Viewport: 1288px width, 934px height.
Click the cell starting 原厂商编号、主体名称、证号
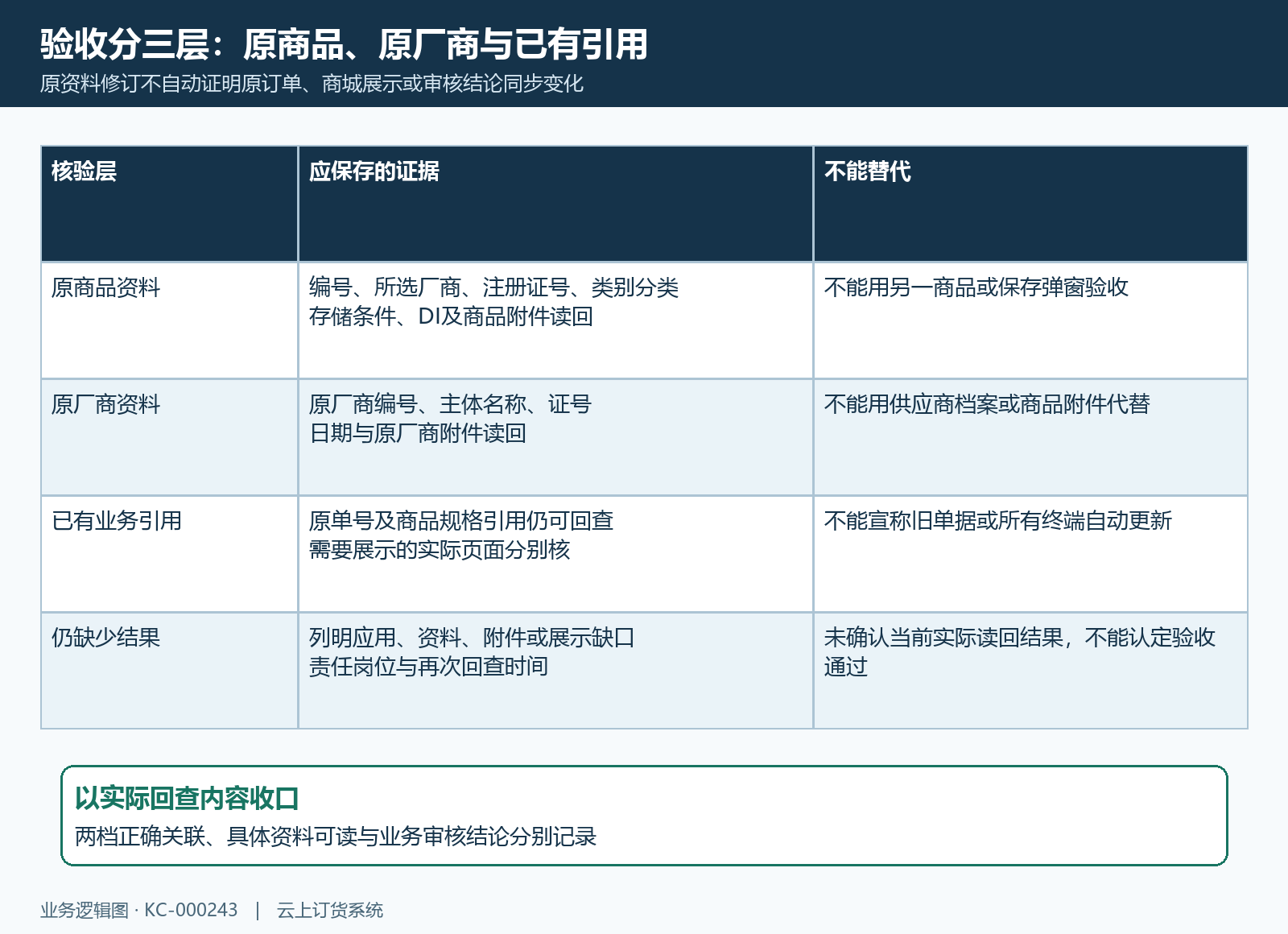pos(555,437)
